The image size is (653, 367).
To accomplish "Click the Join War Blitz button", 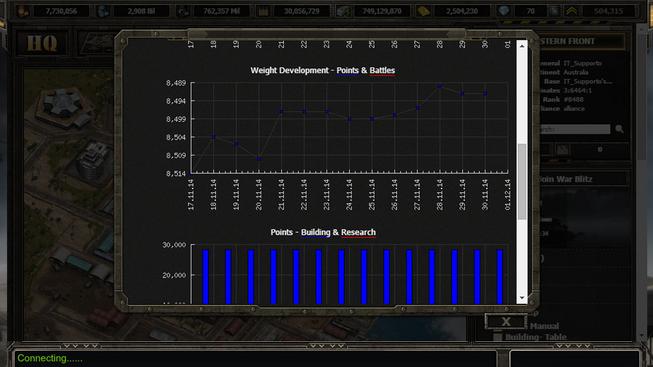I will 582,179.
